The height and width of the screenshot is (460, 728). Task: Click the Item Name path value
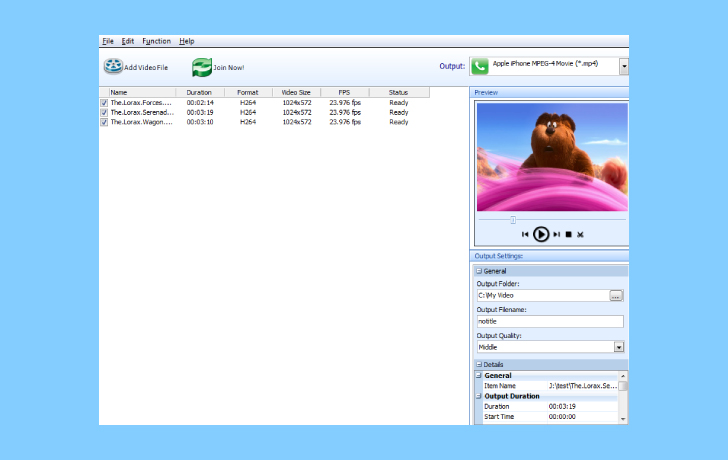(583, 386)
